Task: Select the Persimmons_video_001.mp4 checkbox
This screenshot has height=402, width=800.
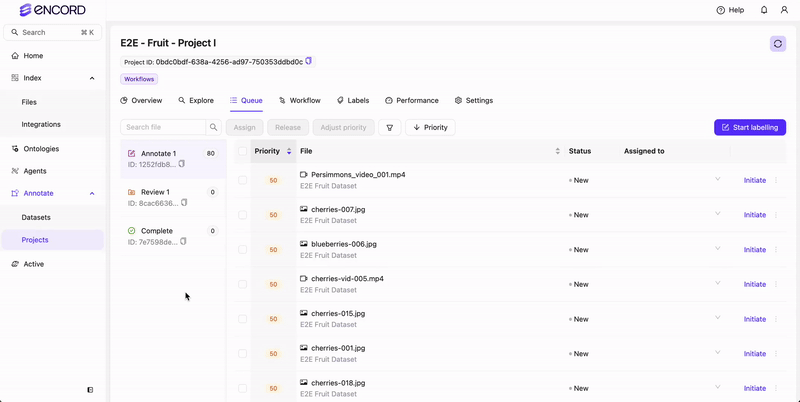Action: tap(242, 180)
